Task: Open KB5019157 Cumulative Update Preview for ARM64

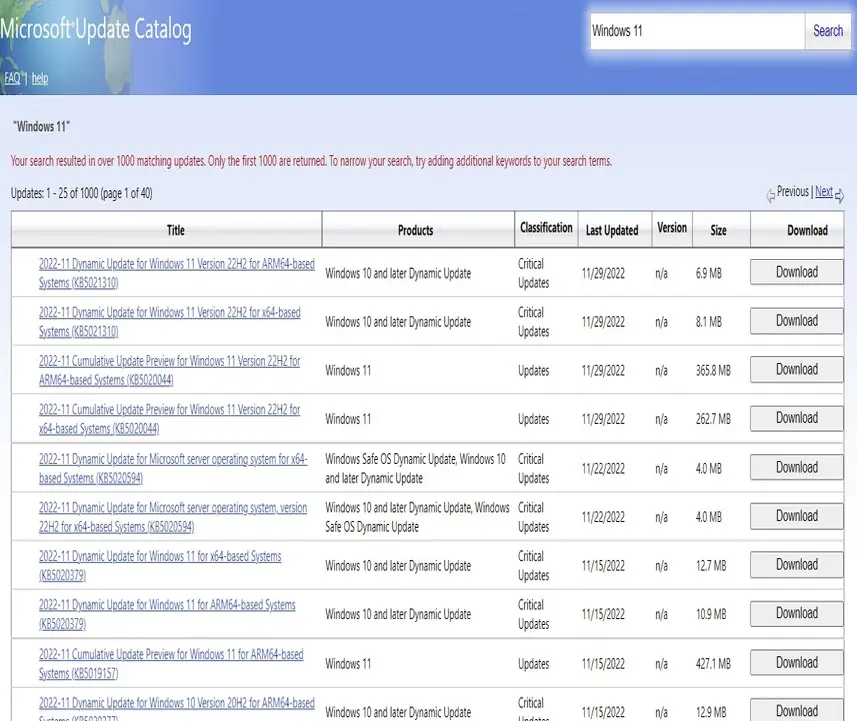Action: pyautogui.click(x=171, y=664)
